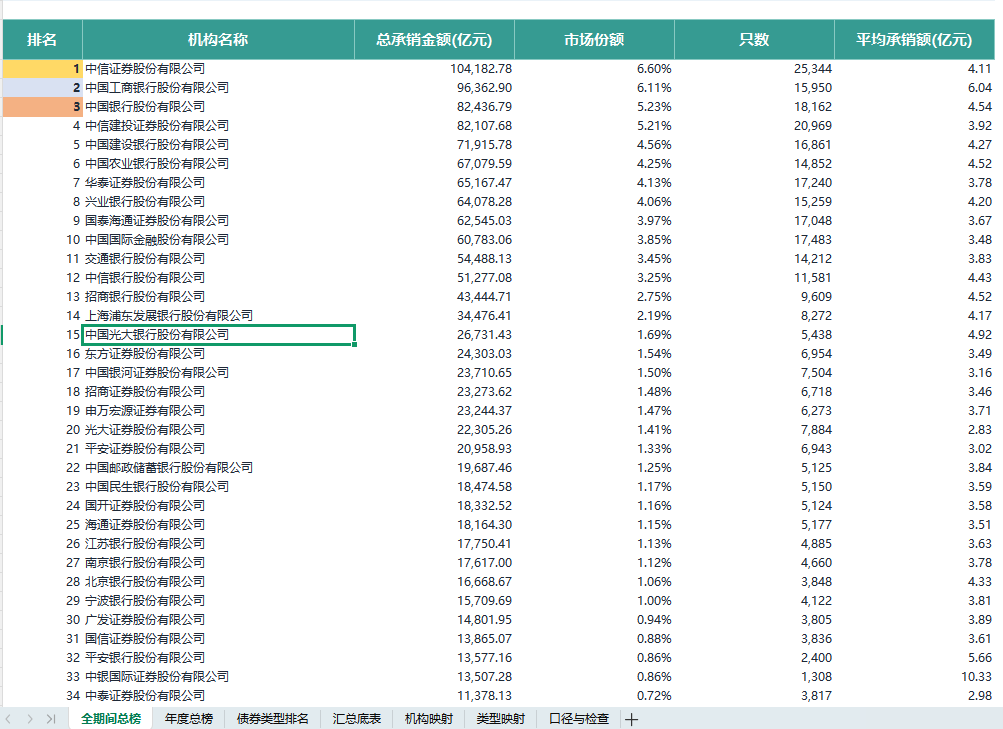Click the market share 5.23%

tap(654, 107)
